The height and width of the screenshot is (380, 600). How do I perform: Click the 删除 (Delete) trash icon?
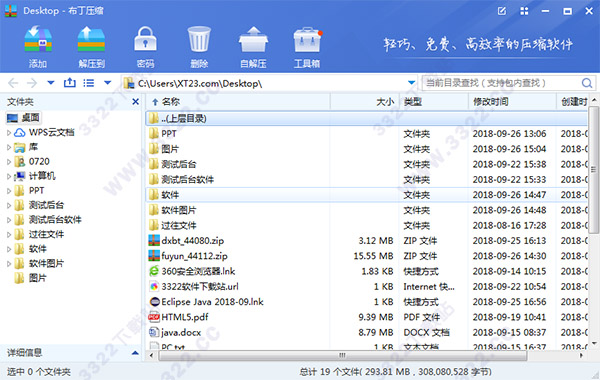[199, 39]
